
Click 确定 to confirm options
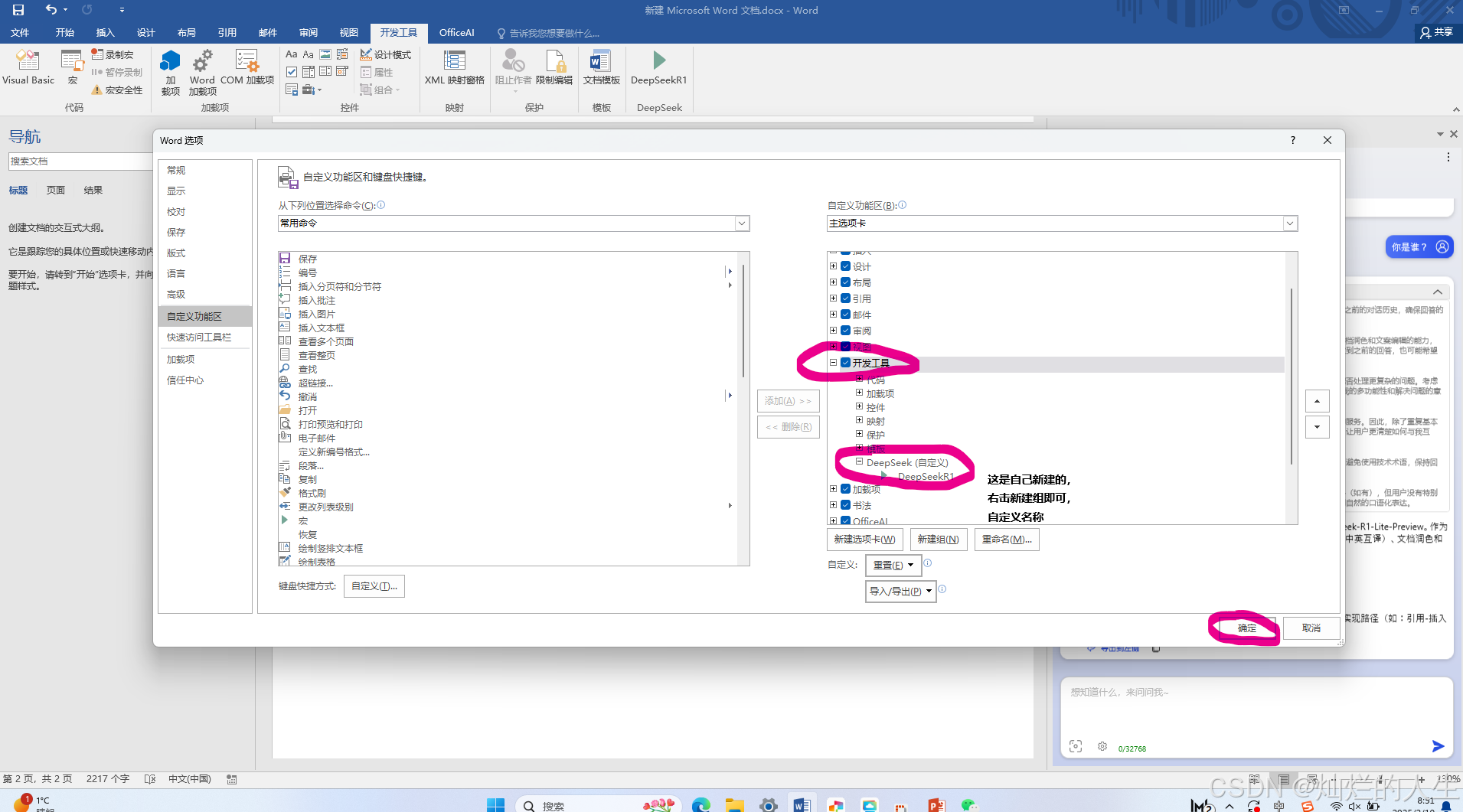coord(1247,628)
